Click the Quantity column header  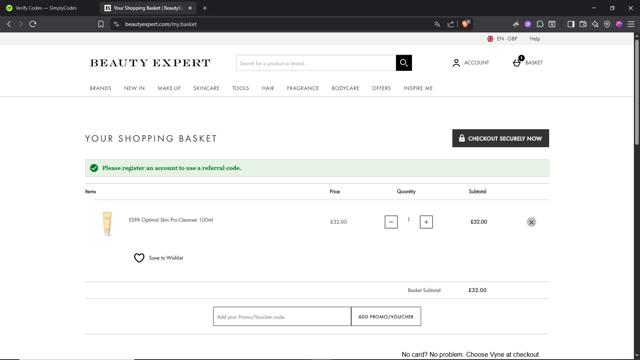[x=406, y=191]
